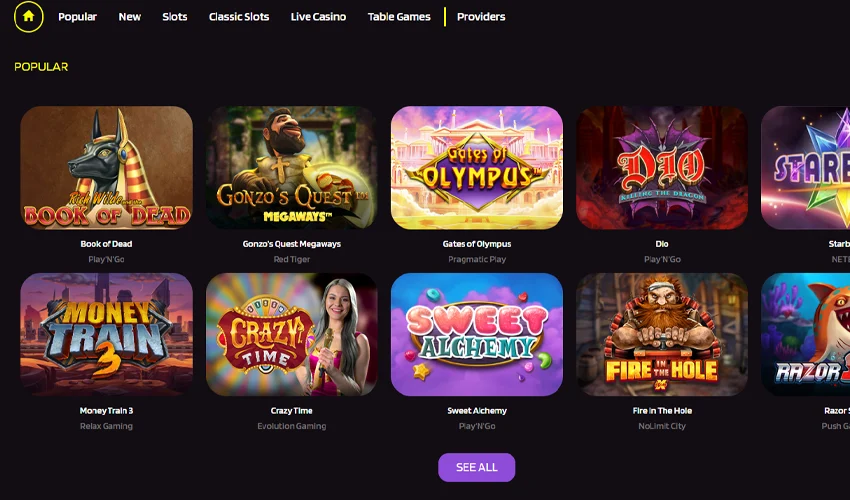Click the SEE ALL button
Viewport: 850px width, 500px height.
click(476, 467)
